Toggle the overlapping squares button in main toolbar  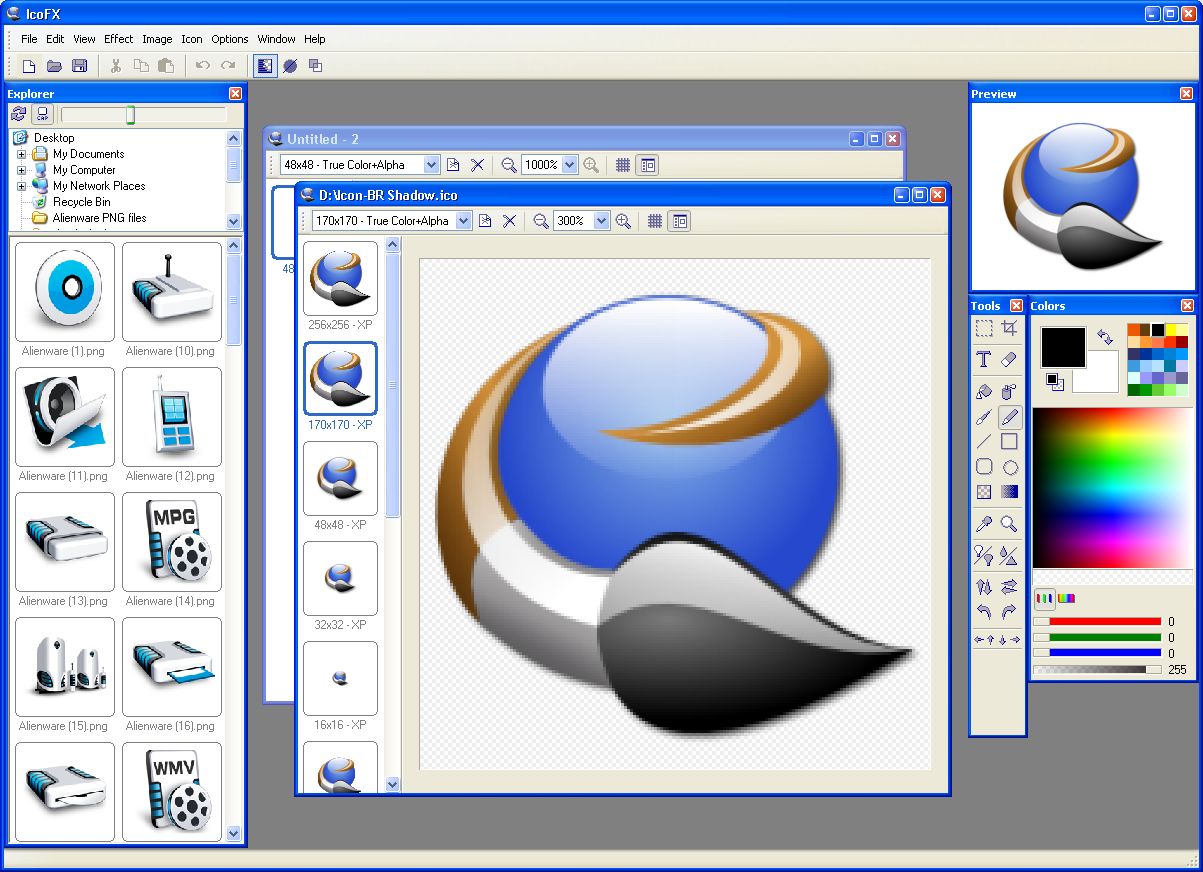[x=315, y=66]
